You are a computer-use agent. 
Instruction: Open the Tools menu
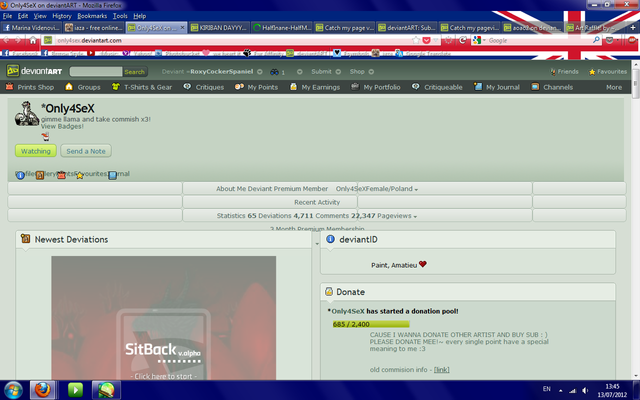[120, 16]
